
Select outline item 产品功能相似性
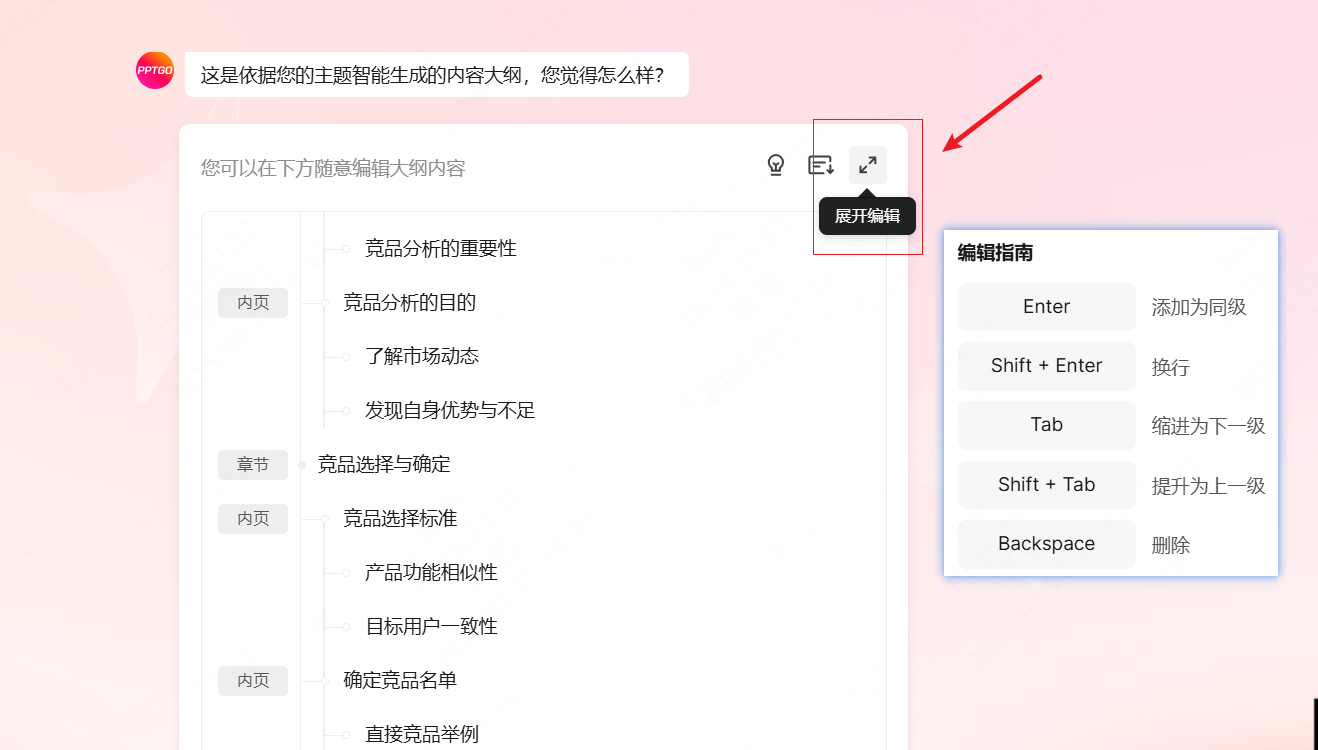[431, 572]
